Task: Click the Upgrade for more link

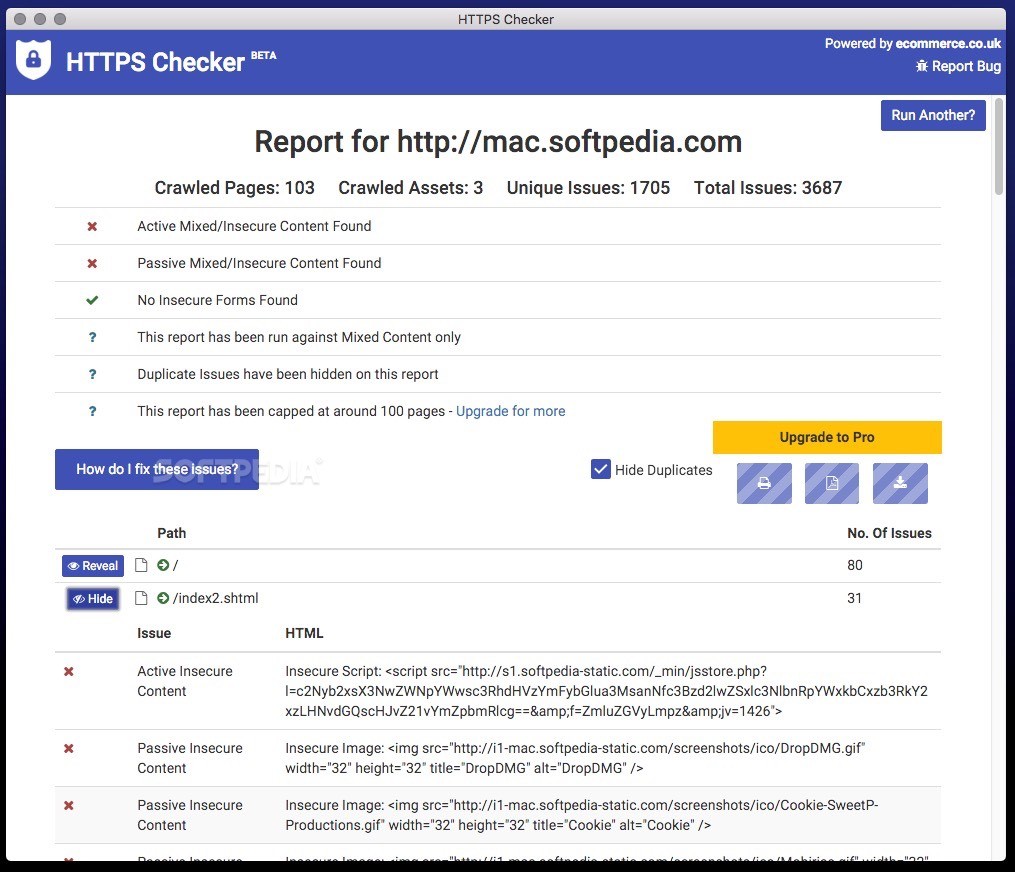Action: tap(510, 411)
